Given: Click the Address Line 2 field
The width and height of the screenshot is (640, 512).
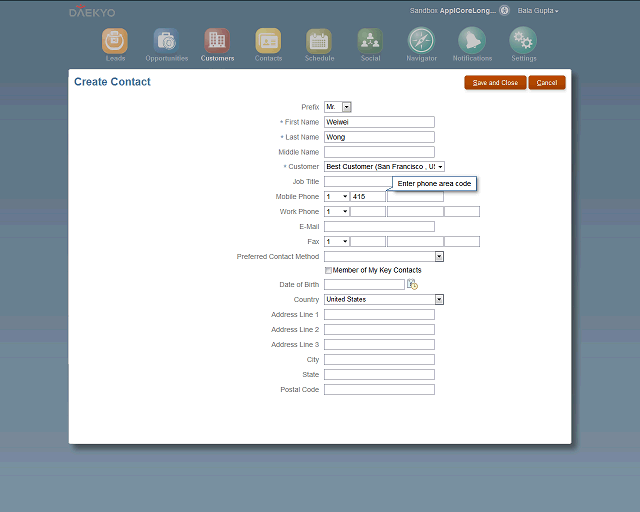Looking at the screenshot, I should coord(379,329).
